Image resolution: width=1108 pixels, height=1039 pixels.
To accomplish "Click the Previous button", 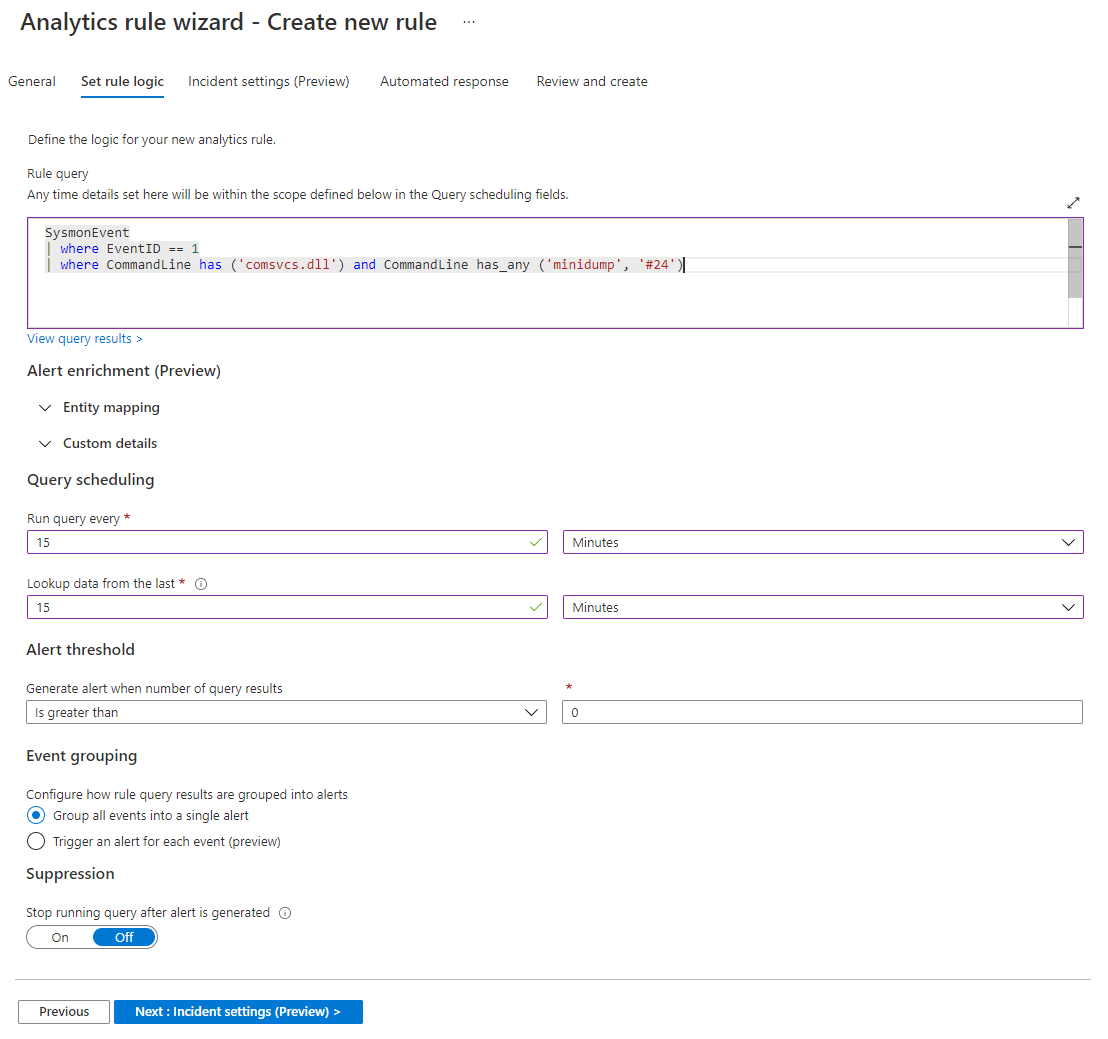I will tap(63, 1011).
